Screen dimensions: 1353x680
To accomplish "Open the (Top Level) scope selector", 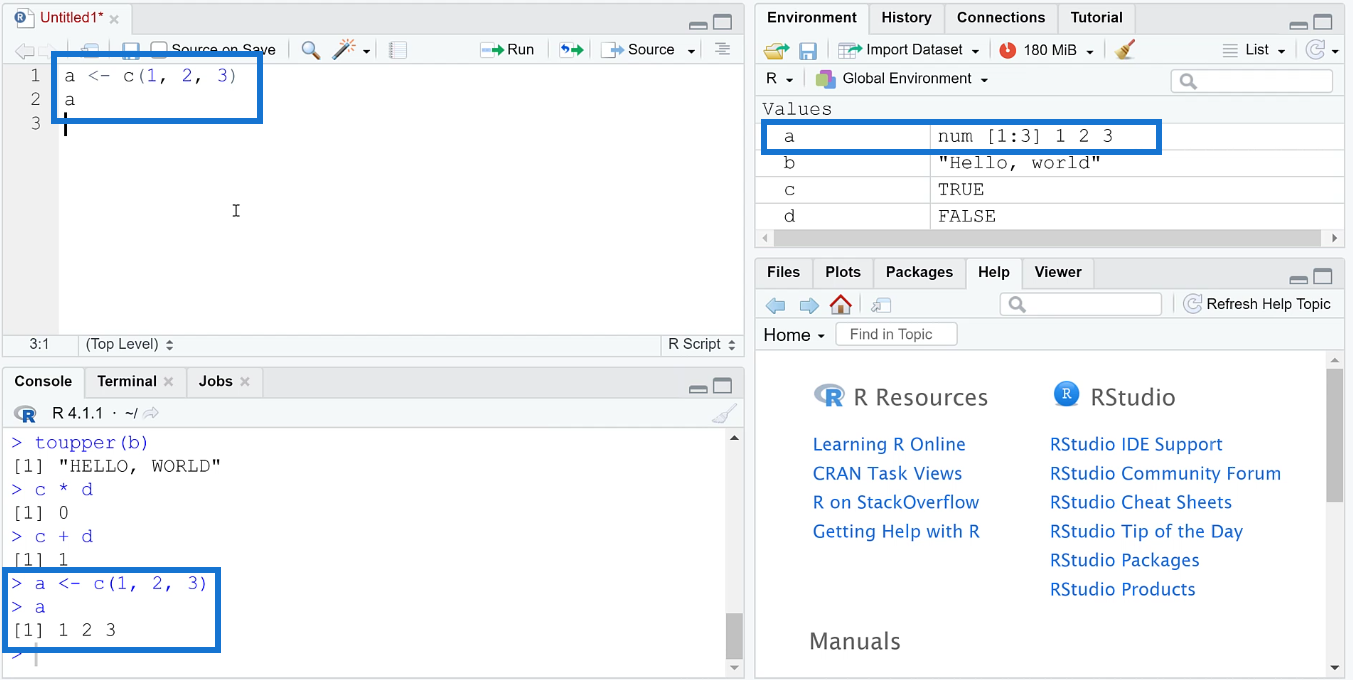I will point(130,344).
